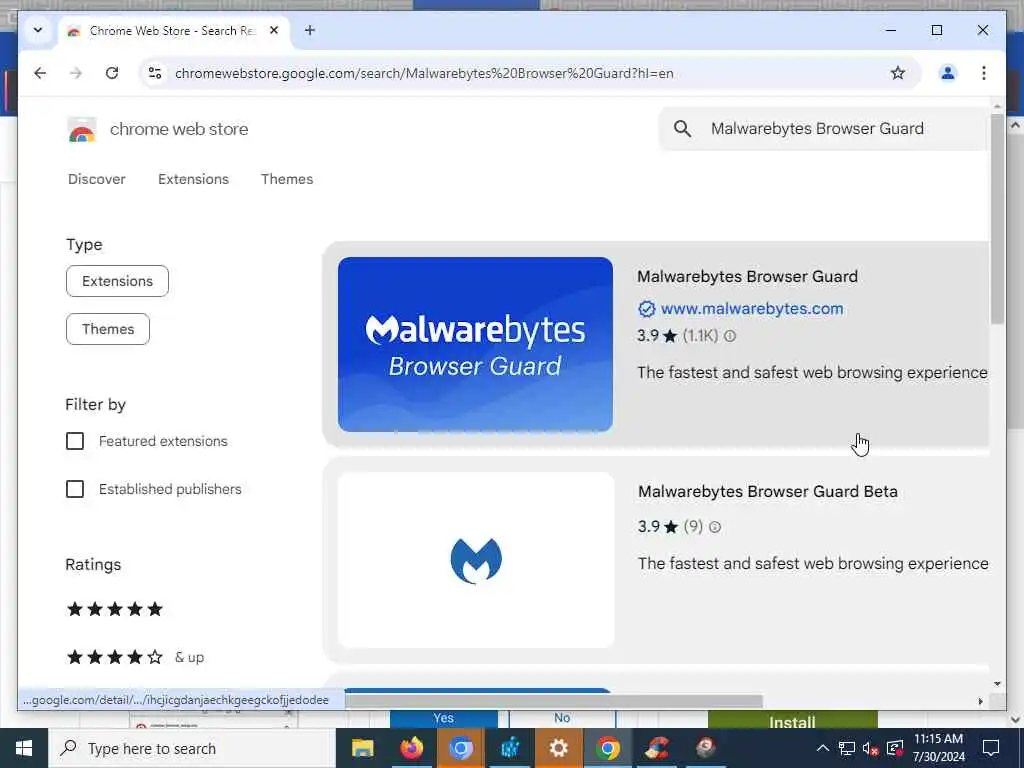The height and width of the screenshot is (768, 1024).
Task: Open the Chrome profile icon
Action: [948, 73]
